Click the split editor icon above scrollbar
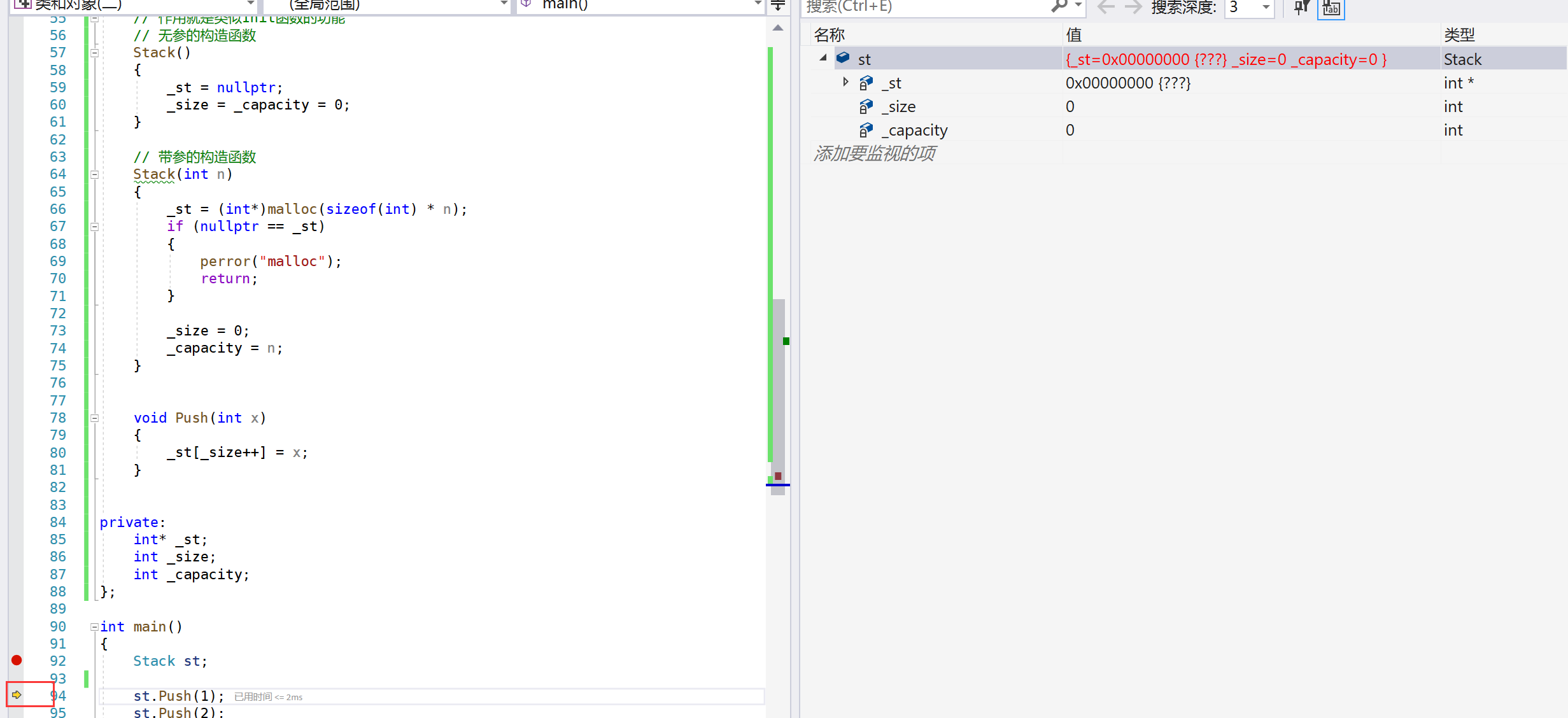Viewport: 1568px width, 718px height. [777, 6]
